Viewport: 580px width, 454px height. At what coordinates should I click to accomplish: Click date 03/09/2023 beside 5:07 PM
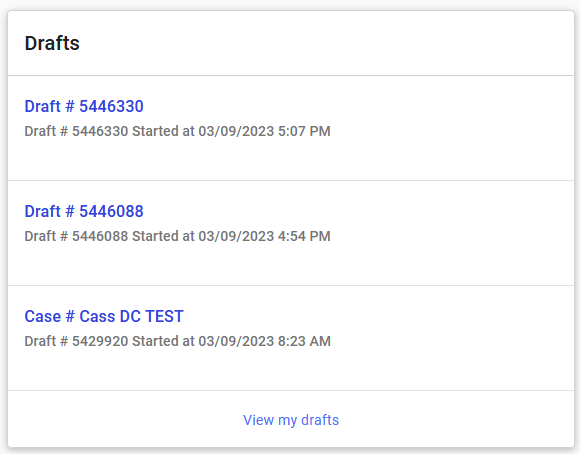click(236, 131)
